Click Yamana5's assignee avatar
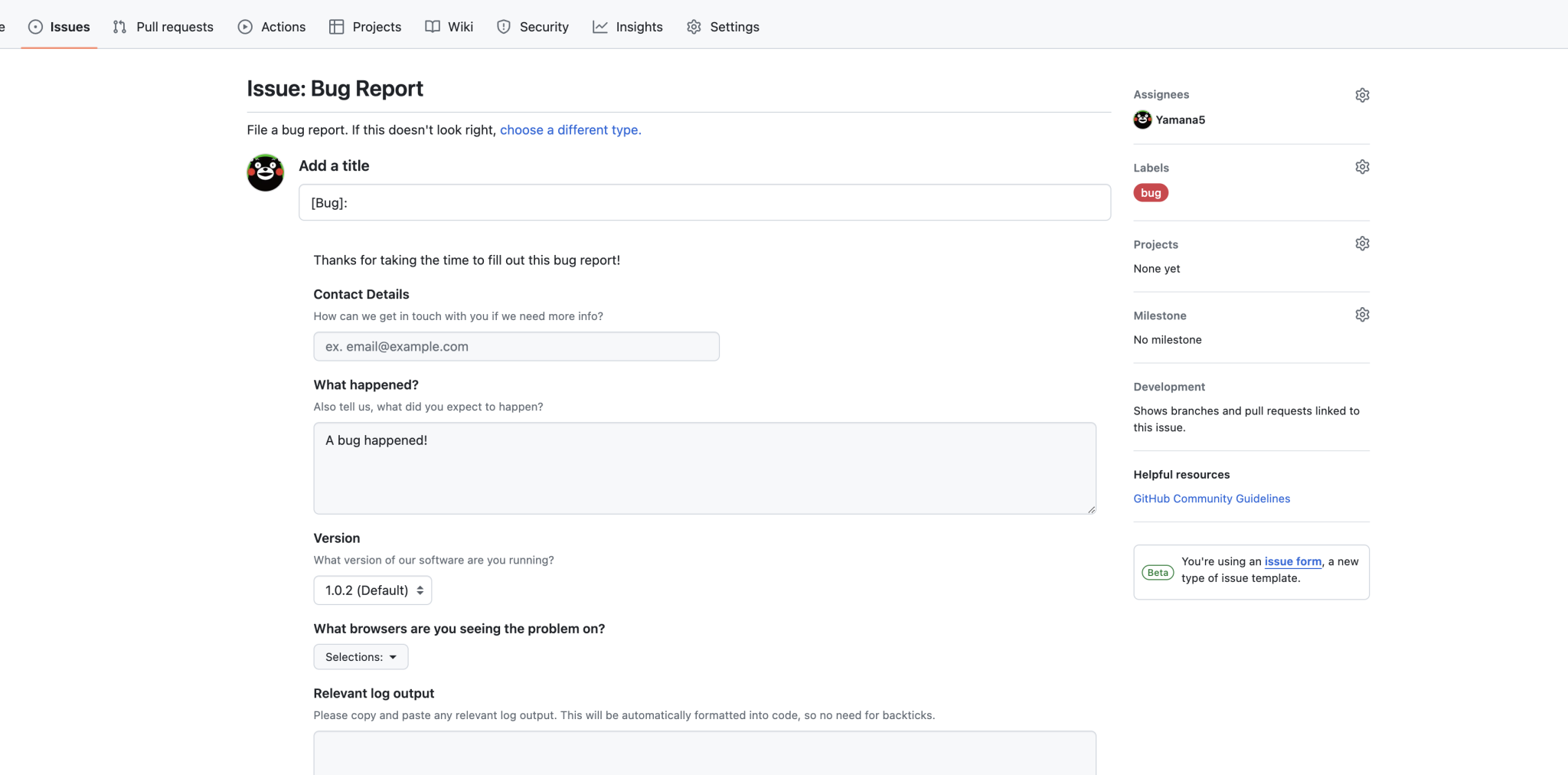The width and height of the screenshot is (1568, 775). pos(1142,119)
